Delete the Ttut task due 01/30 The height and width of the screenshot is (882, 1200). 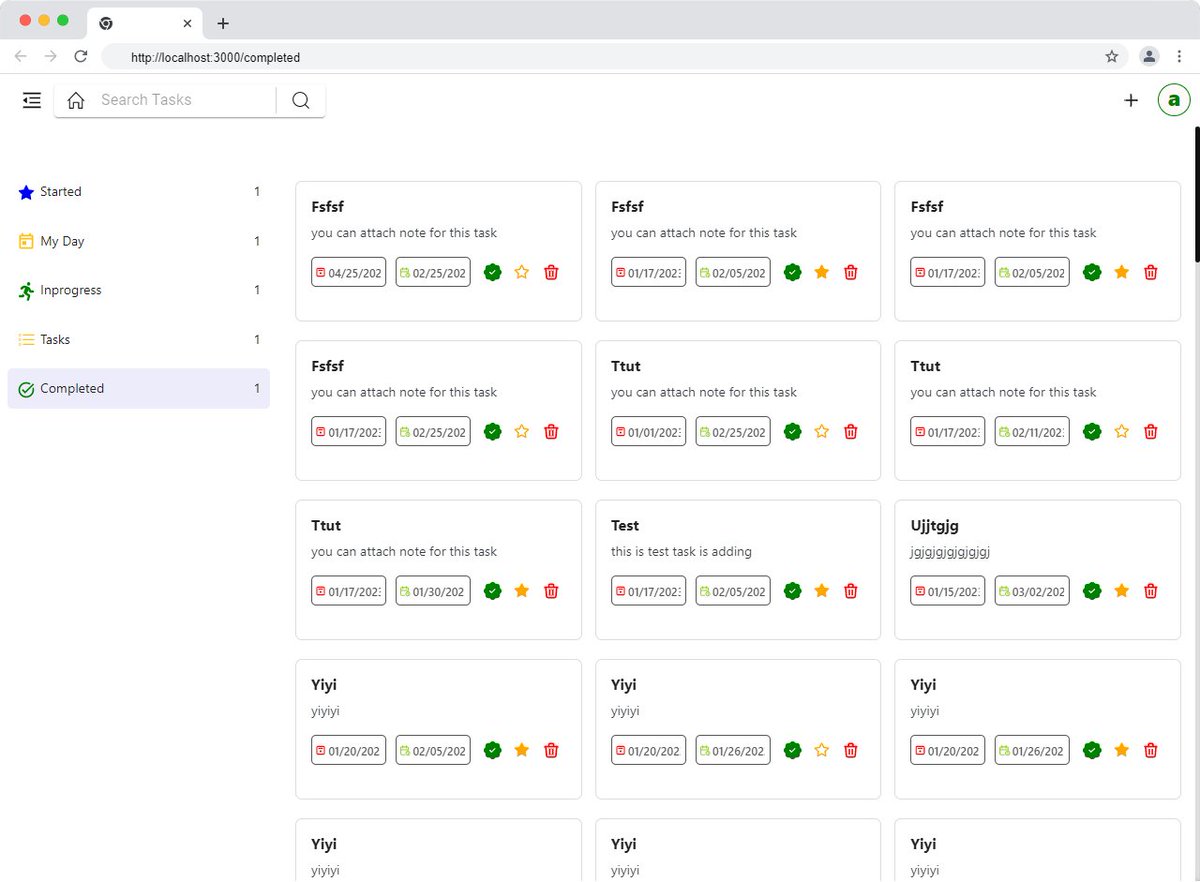click(551, 591)
